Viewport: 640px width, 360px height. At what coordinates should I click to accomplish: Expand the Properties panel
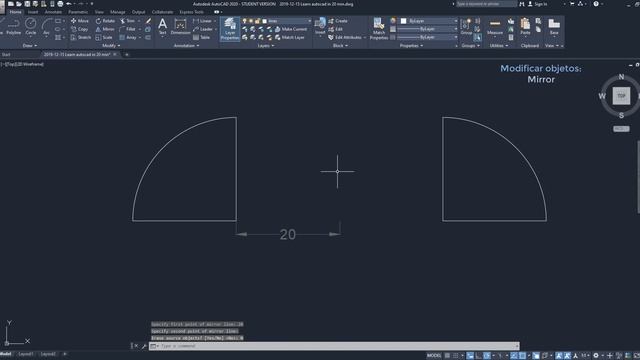[411, 46]
